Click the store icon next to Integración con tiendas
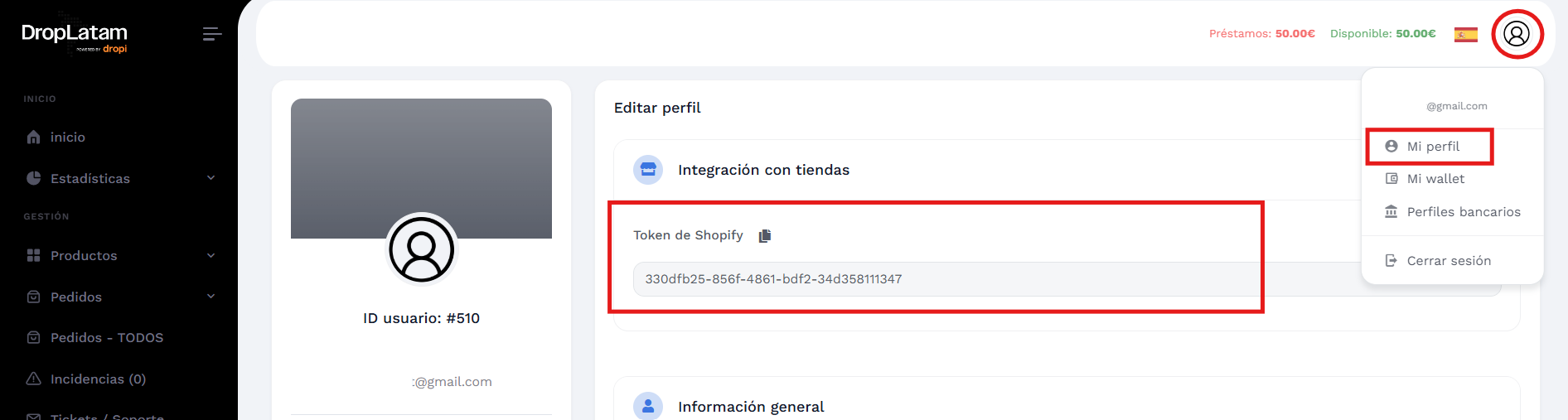The height and width of the screenshot is (420, 1568). pyautogui.click(x=648, y=170)
